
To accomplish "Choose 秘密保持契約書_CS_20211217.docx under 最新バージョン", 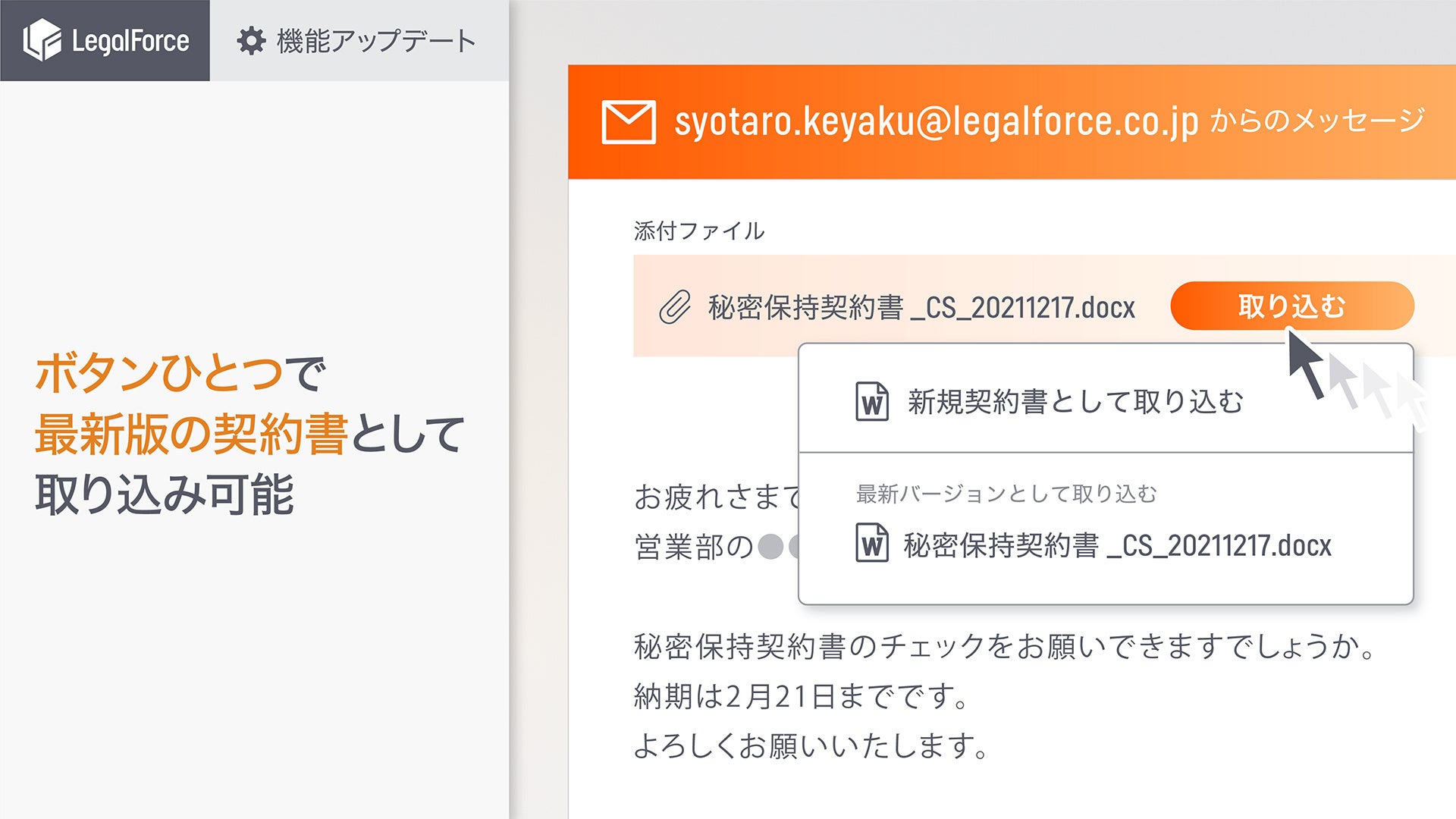I will pos(1116,545).
